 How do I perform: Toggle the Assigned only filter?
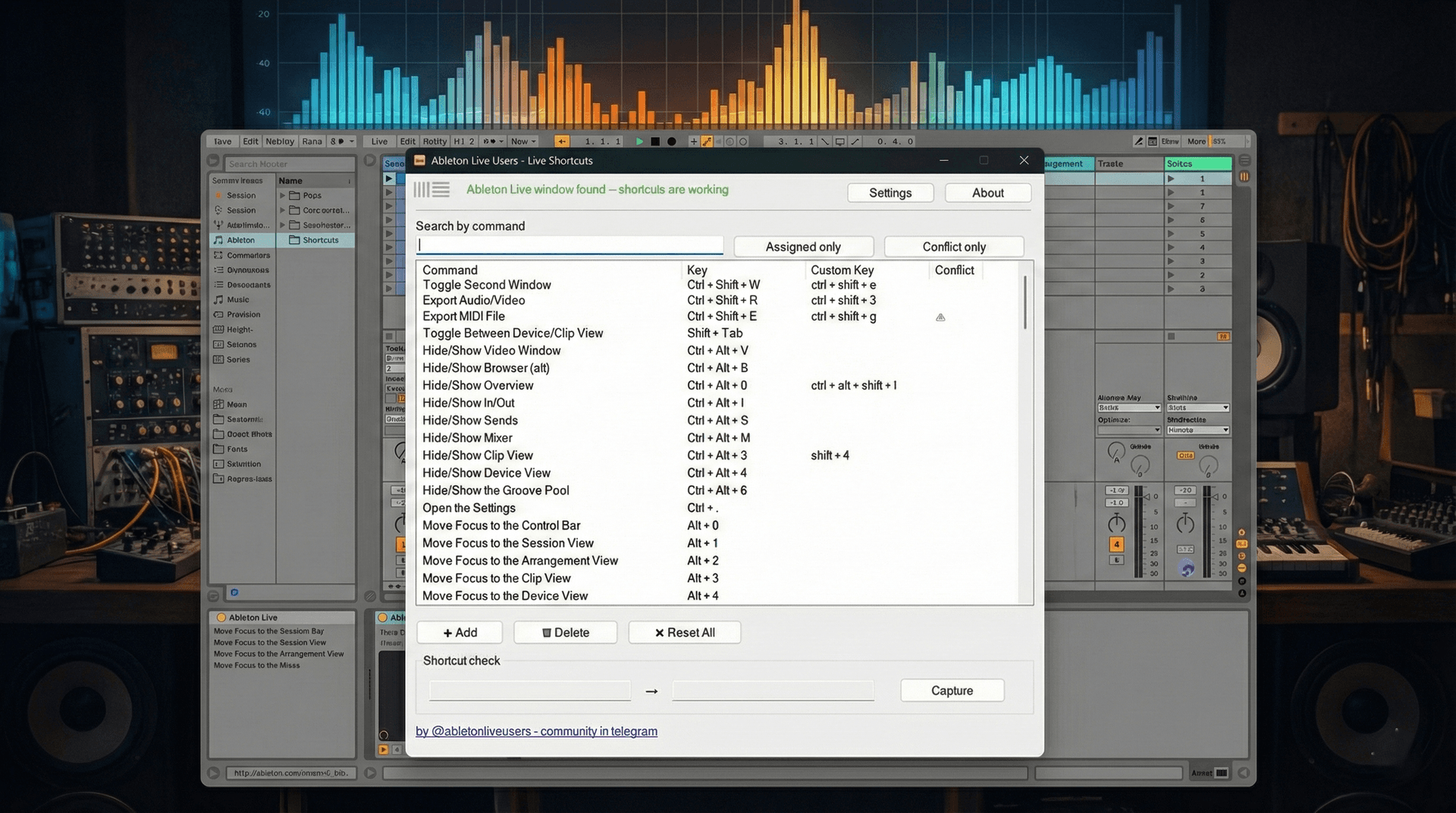[803, 246]
